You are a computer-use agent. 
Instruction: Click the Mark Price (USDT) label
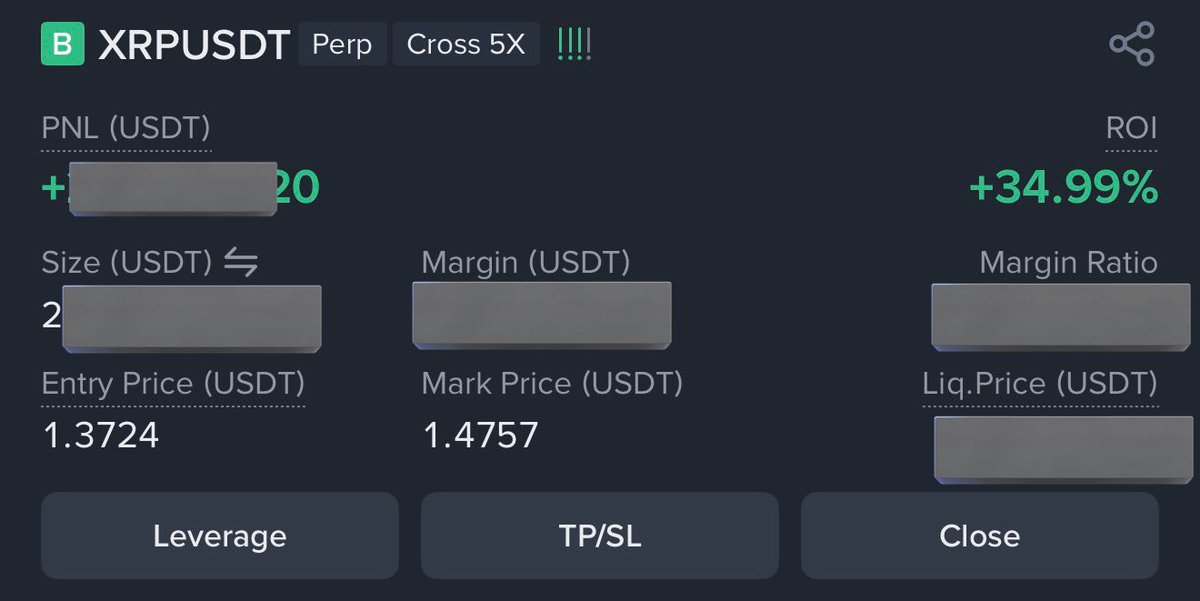(x=552, y=384)
